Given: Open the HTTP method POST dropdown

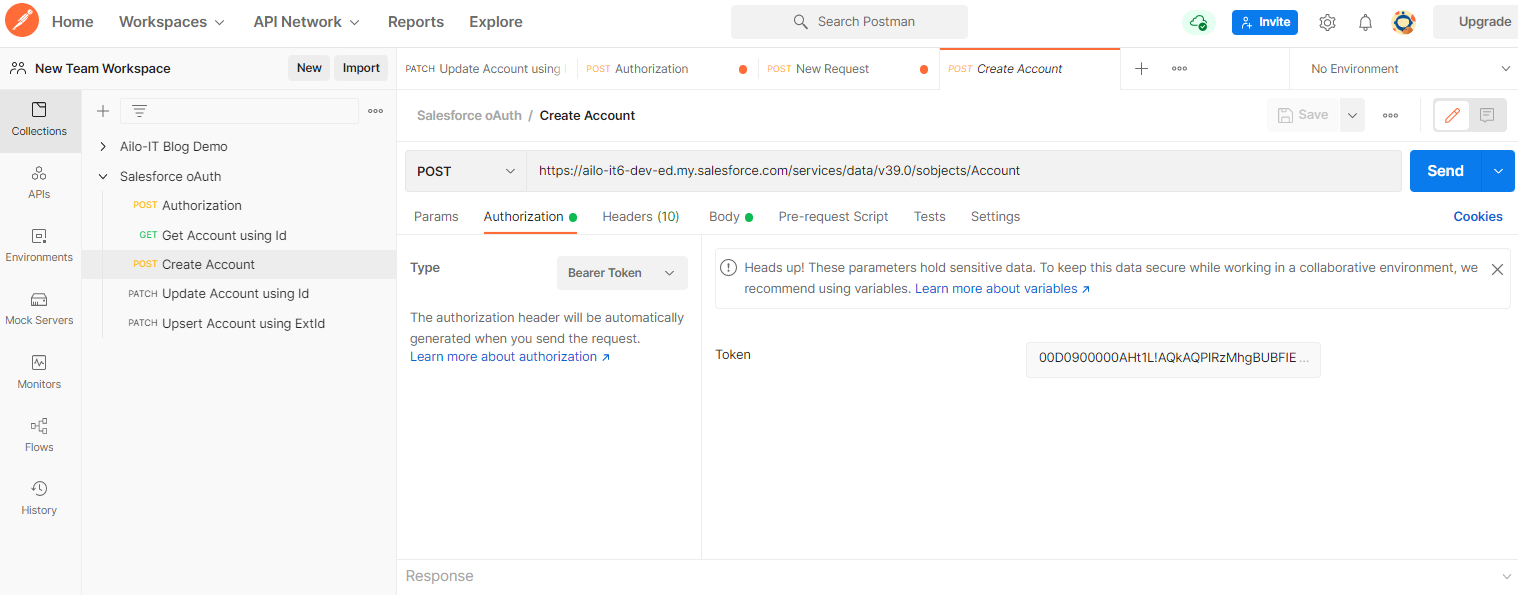Looking at the screenshot, I should [466, 171].
